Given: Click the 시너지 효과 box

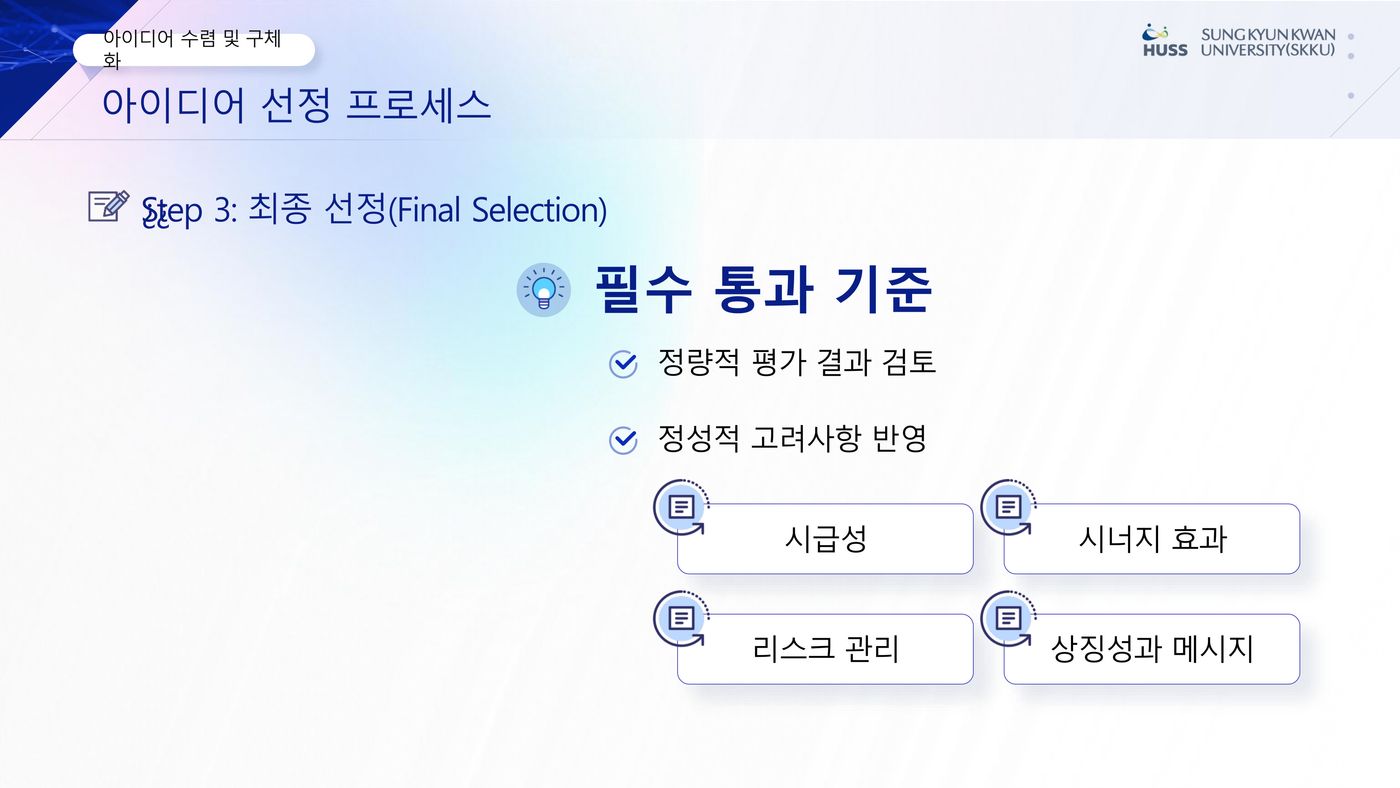Looking at the screenshot, I should tap(1152, 540).
